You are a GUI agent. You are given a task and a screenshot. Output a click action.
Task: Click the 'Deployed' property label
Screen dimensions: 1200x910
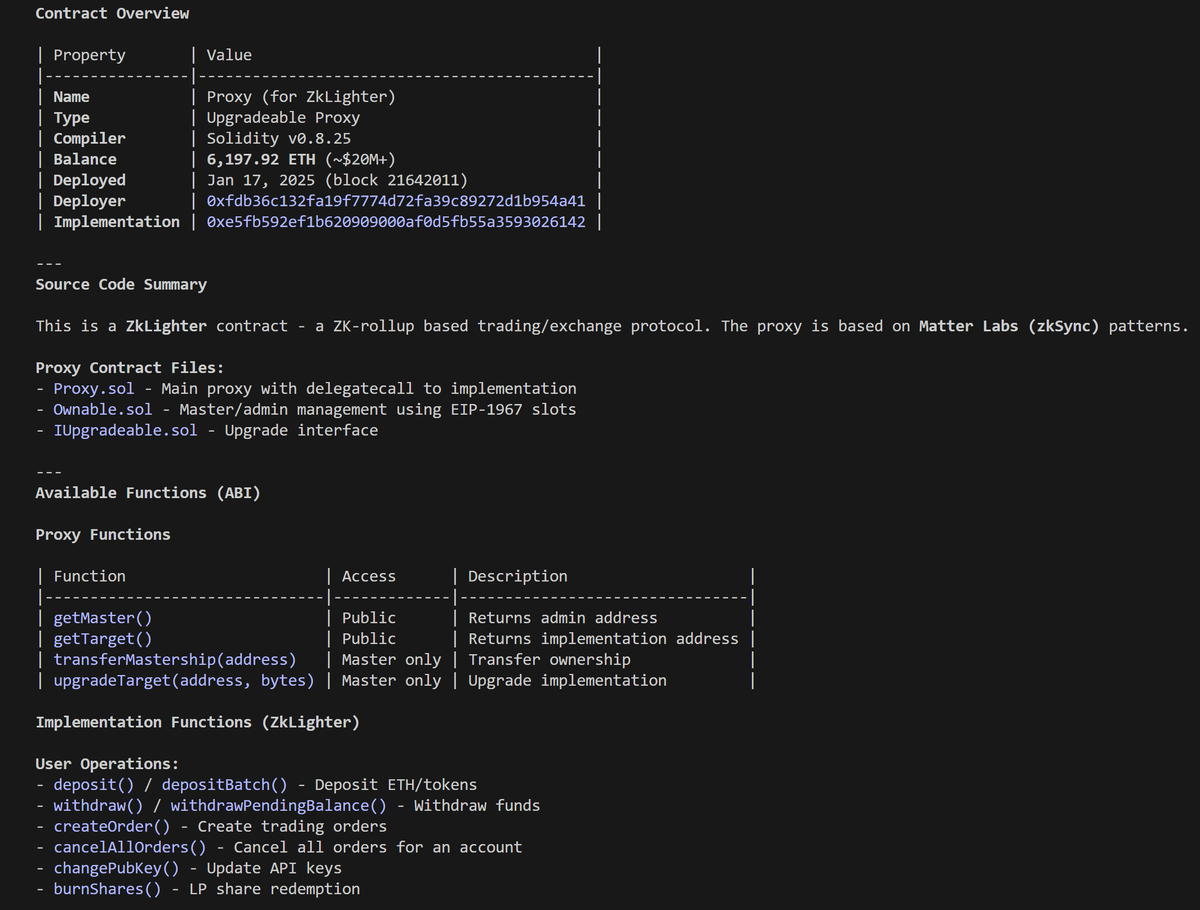[x=90, y=180]
